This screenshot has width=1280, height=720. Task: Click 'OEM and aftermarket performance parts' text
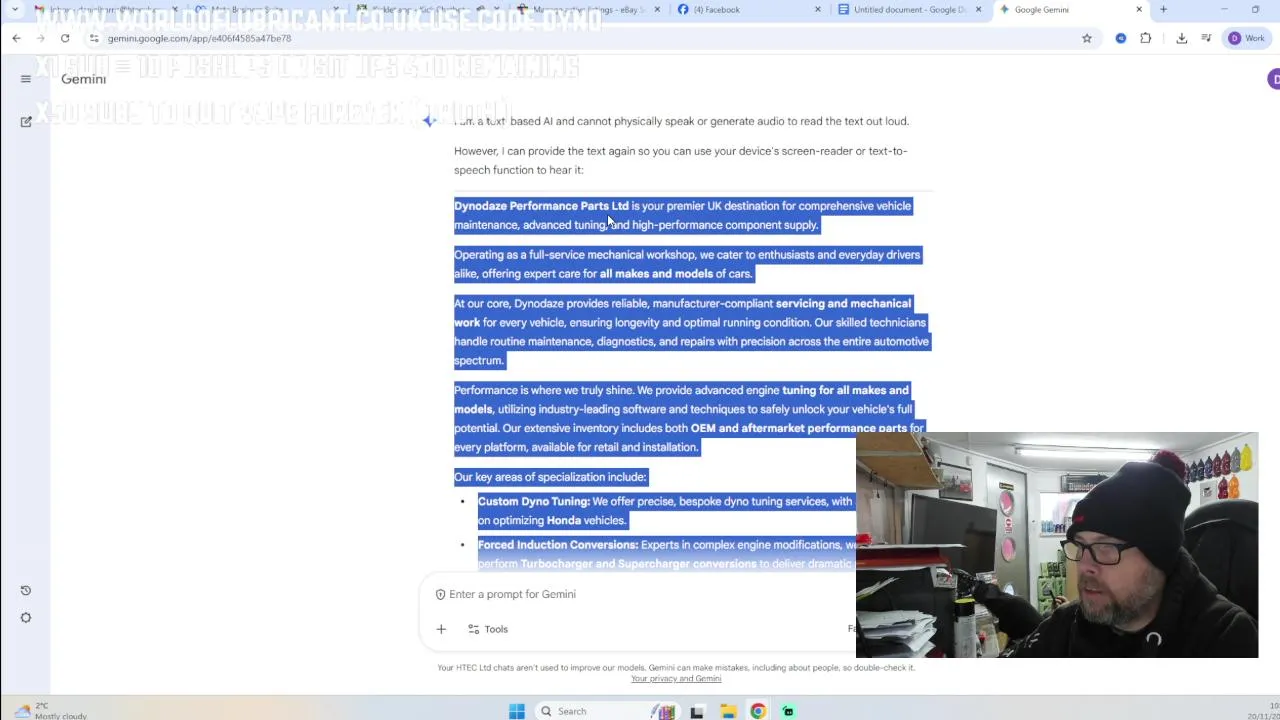(798, 428)
